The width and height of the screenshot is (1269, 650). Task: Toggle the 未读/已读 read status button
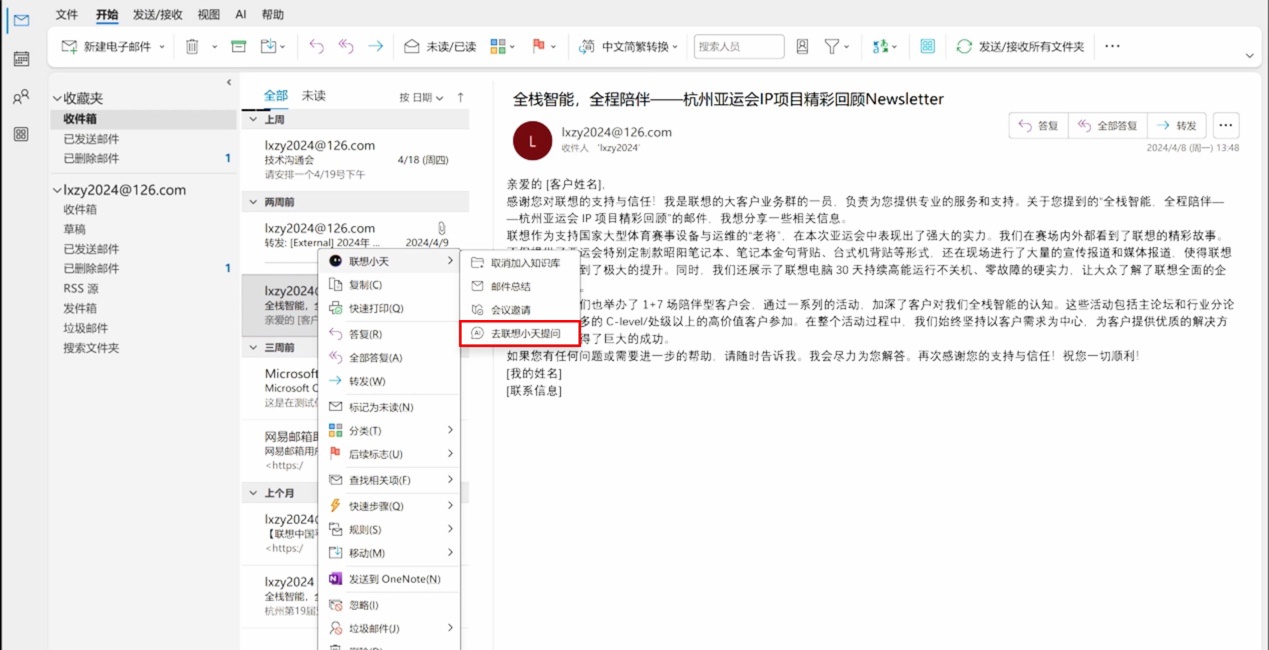coord(439,46)
